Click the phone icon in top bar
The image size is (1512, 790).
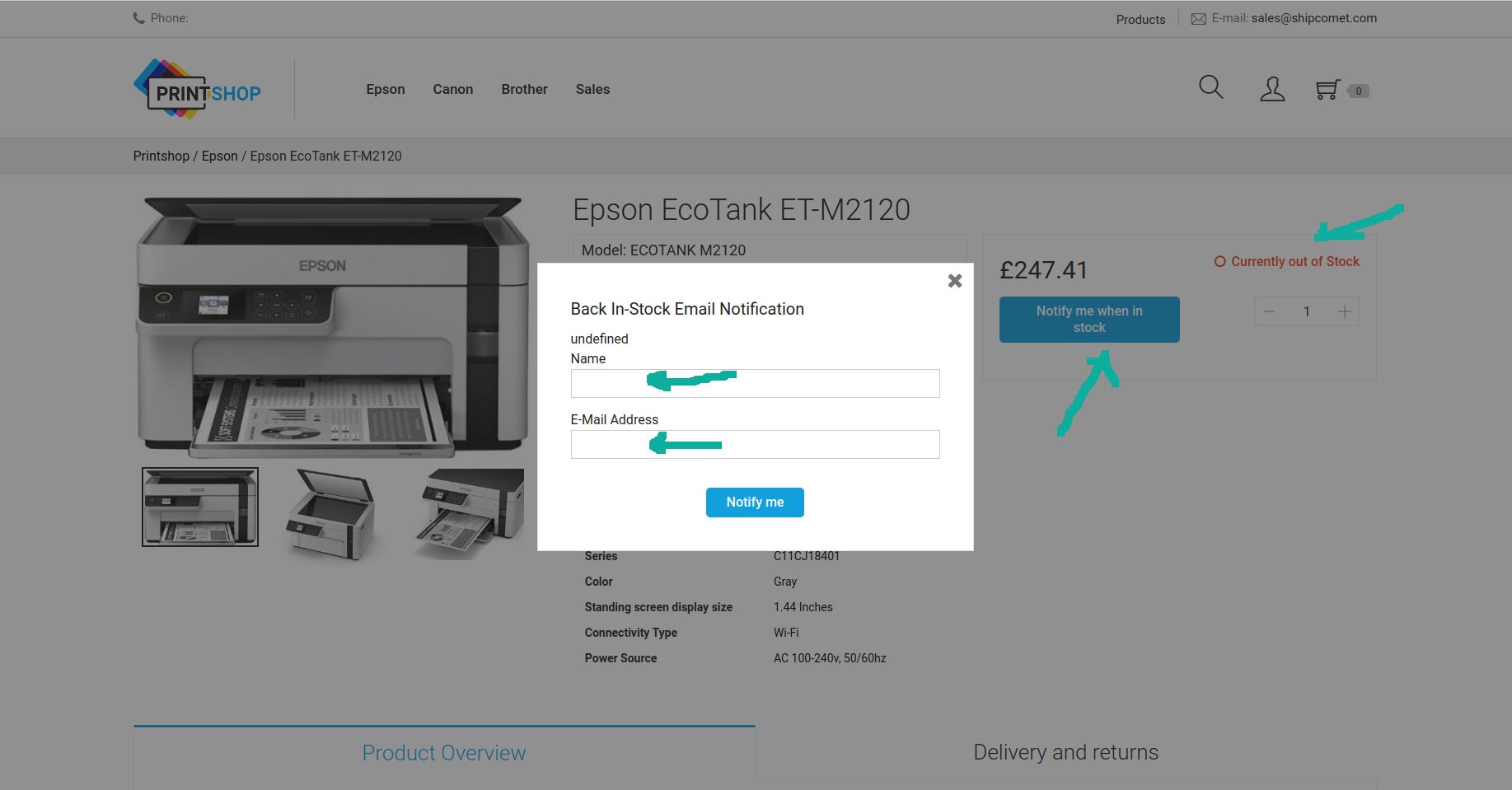138,18
